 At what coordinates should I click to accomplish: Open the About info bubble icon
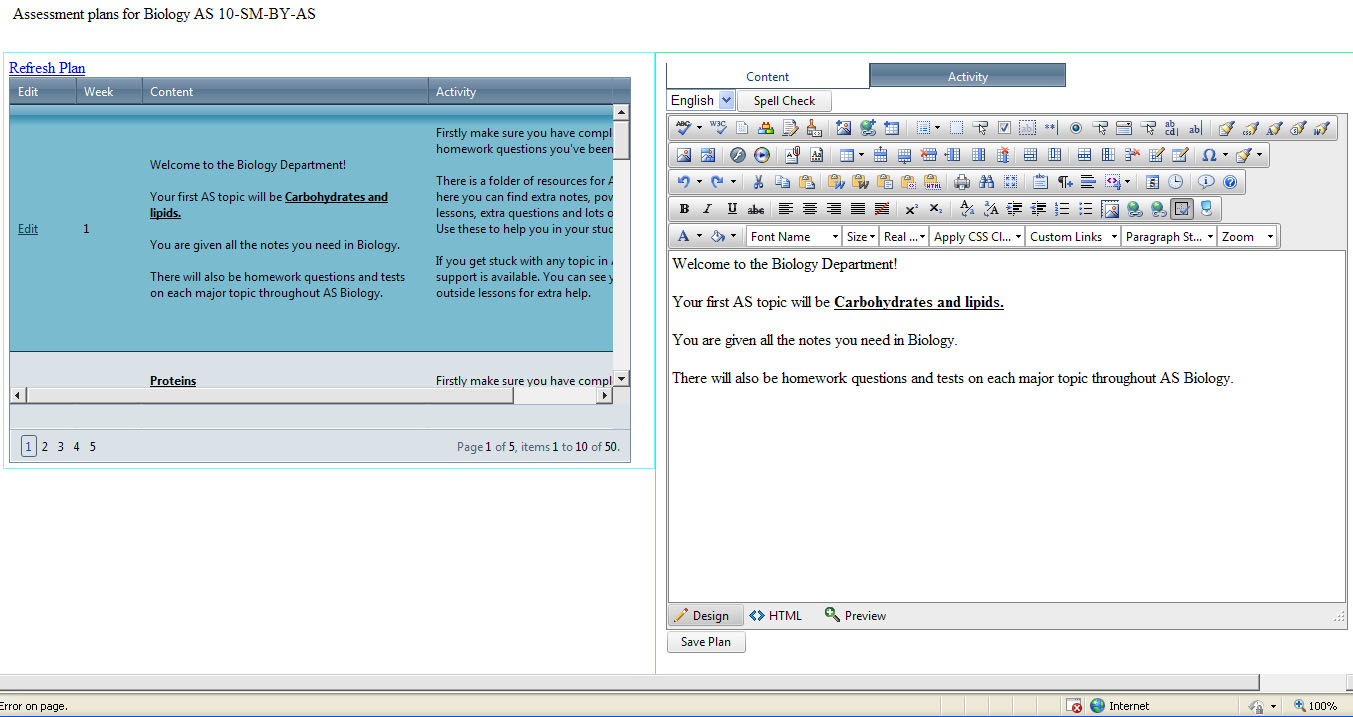point(1206,182)
